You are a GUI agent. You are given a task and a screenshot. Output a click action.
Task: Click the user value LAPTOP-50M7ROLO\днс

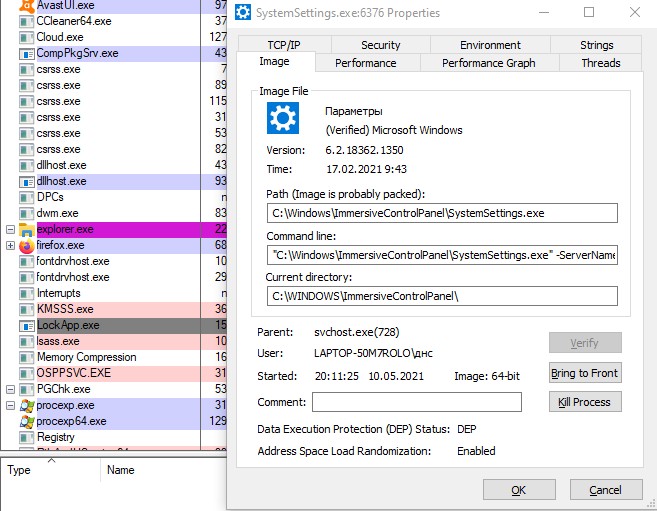373,353
